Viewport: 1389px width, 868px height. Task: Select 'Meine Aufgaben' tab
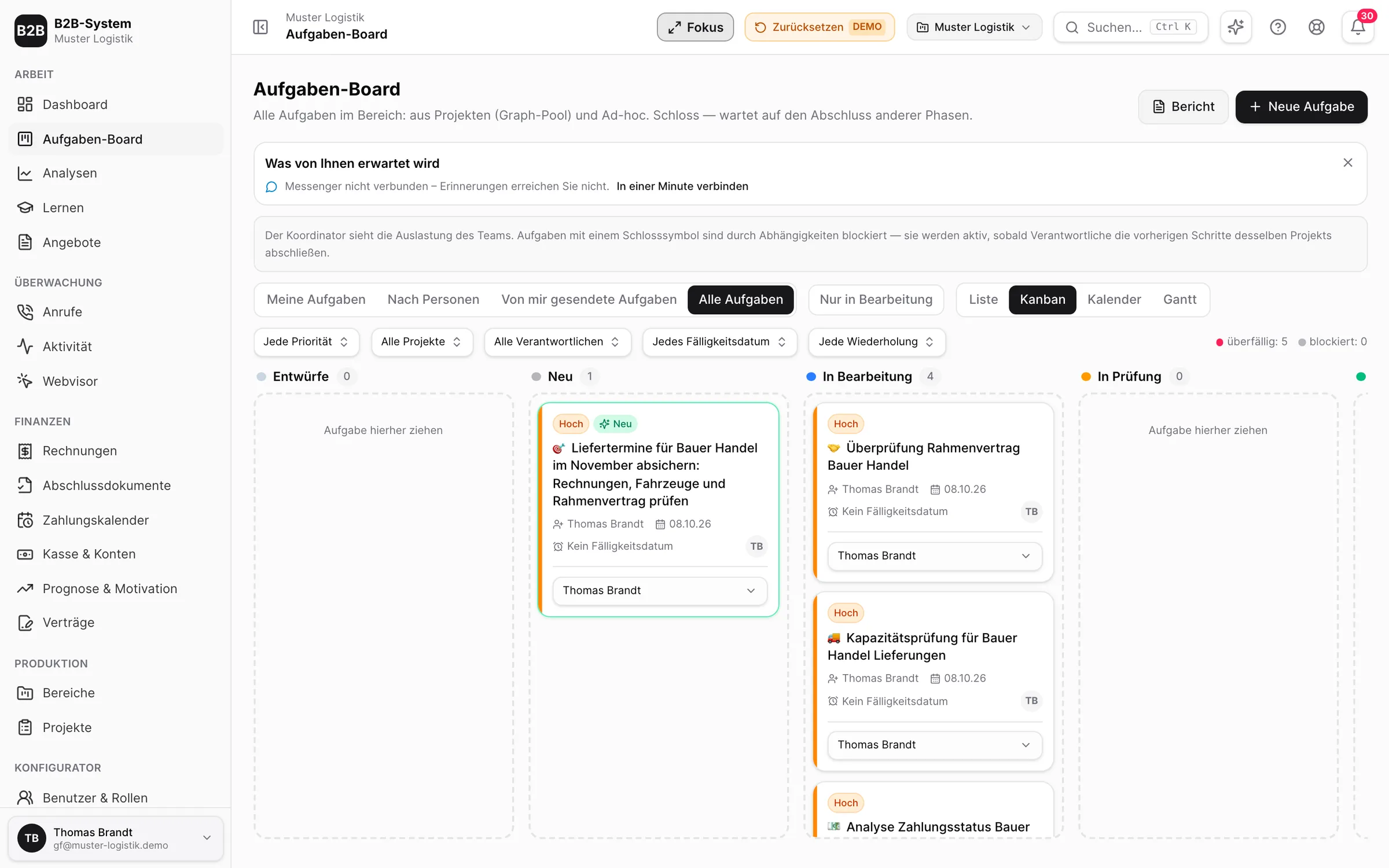(316, 299)
